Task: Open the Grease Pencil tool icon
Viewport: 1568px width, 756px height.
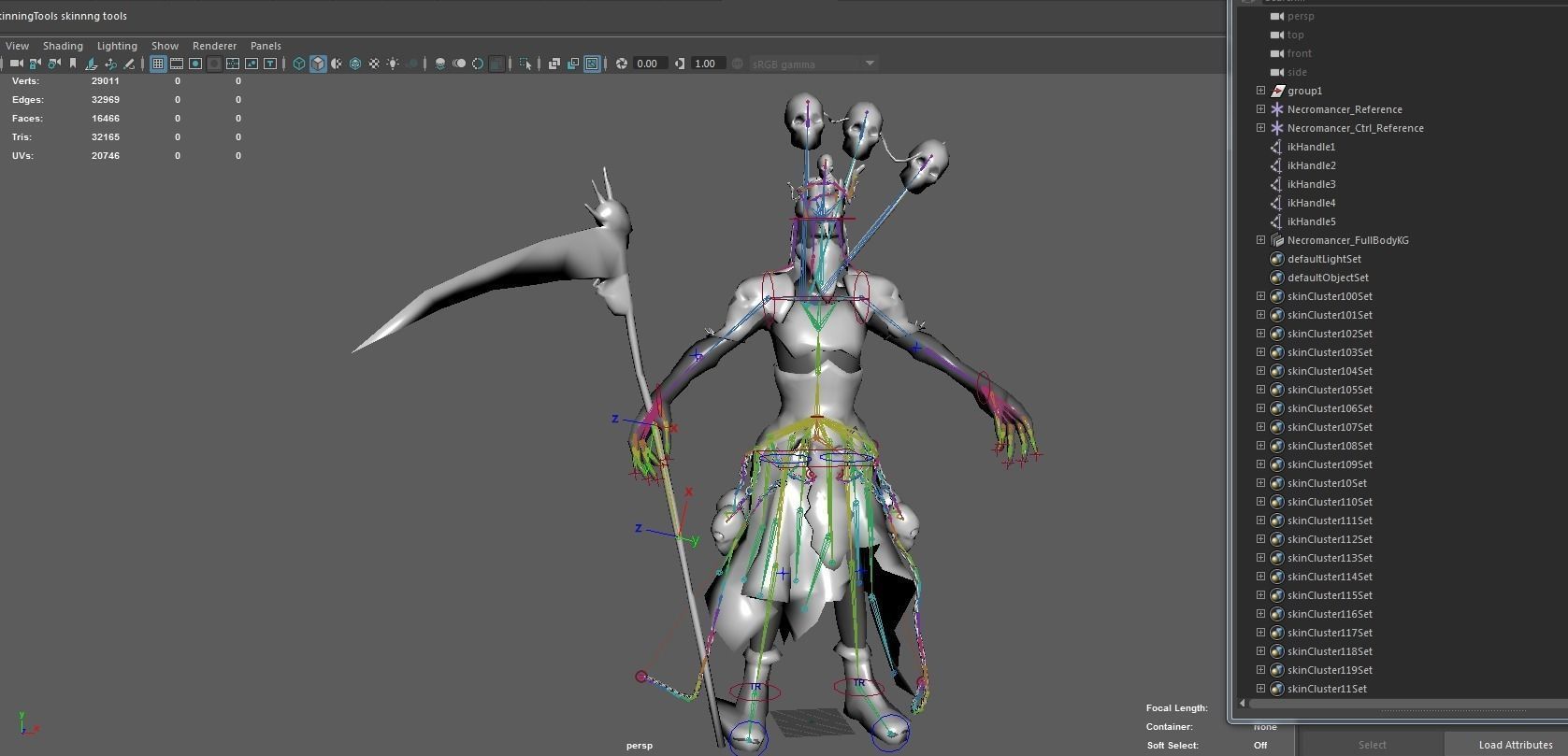Action: click(x=129, y=64)
